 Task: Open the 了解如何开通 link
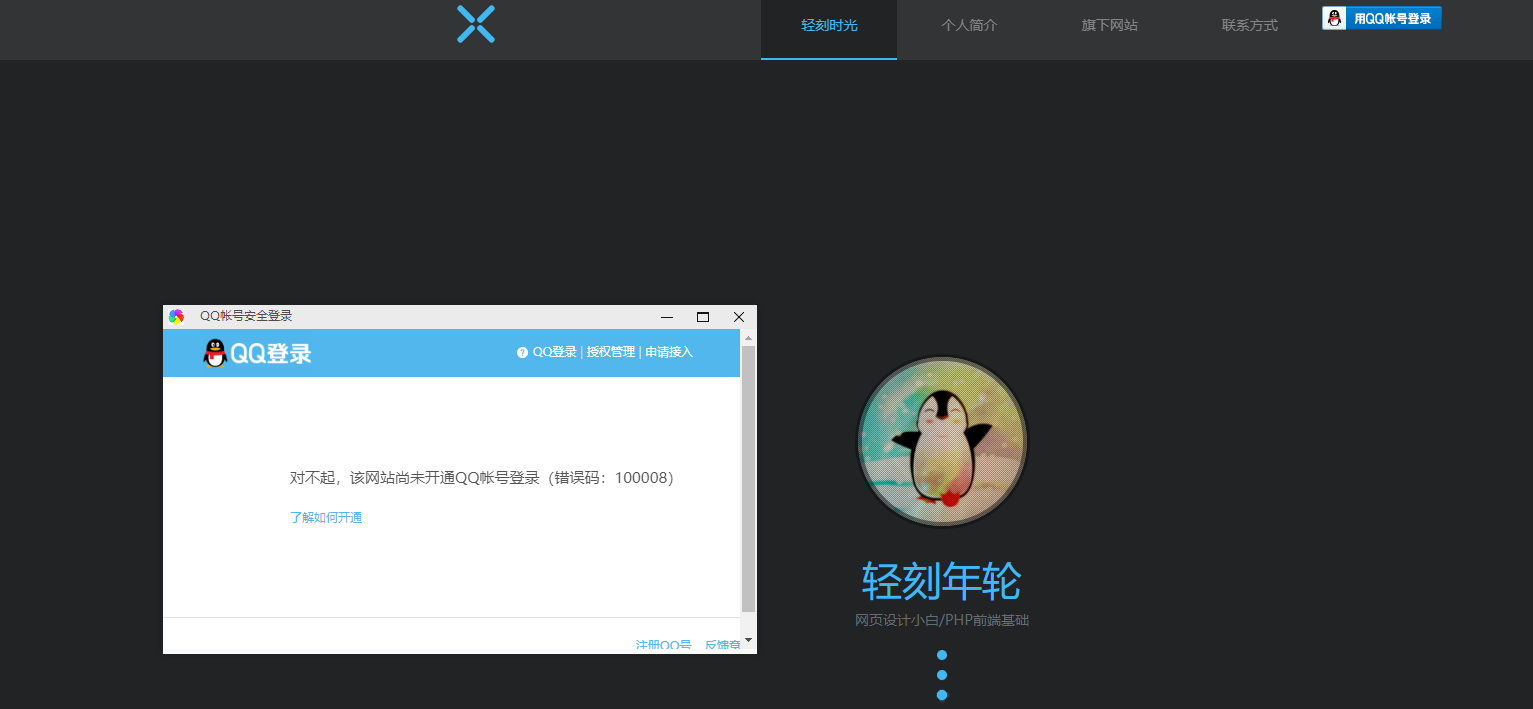click(326, 517)
